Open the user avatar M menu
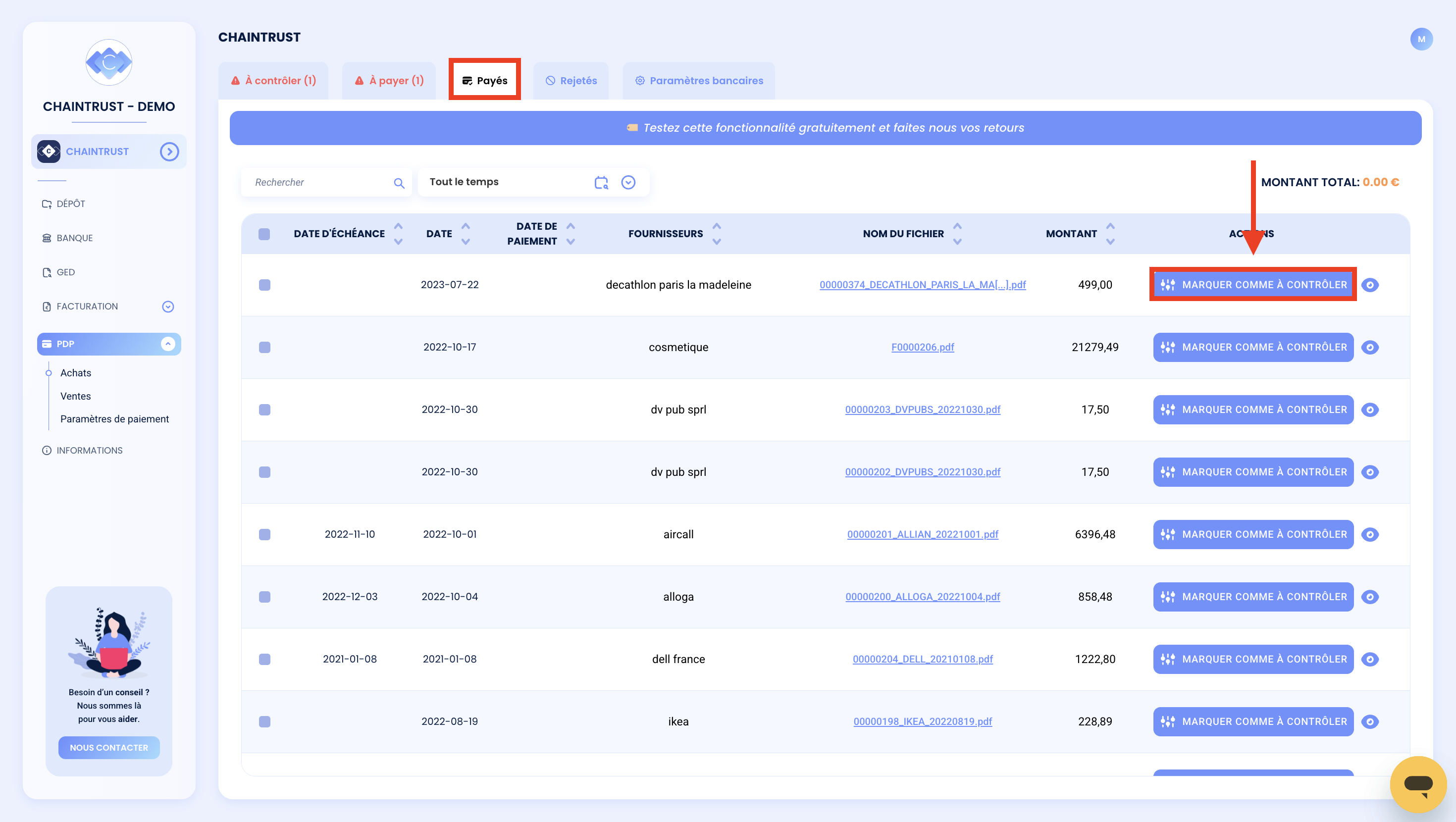 (1421, 39)
